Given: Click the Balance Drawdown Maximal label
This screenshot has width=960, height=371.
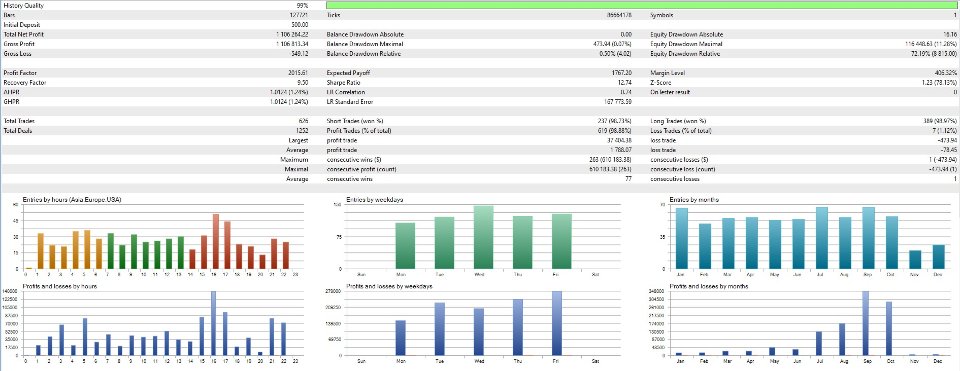Looking at the screenshot, I should (x=365, y=44).
